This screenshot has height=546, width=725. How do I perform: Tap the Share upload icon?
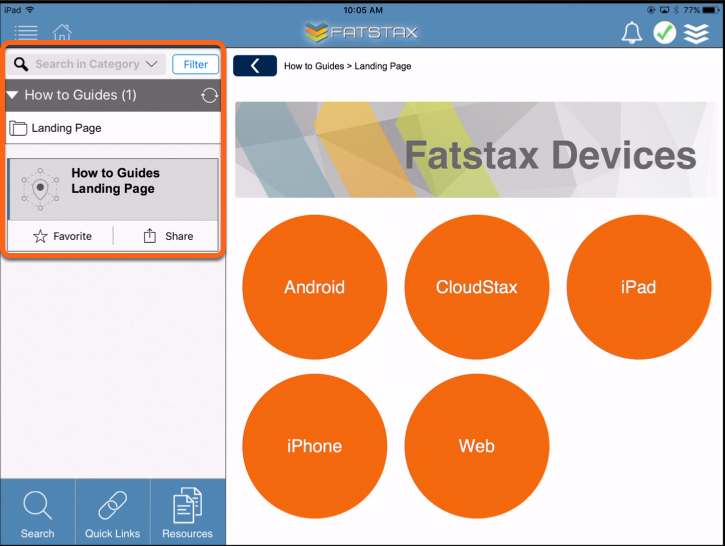(x=149, y=236)
